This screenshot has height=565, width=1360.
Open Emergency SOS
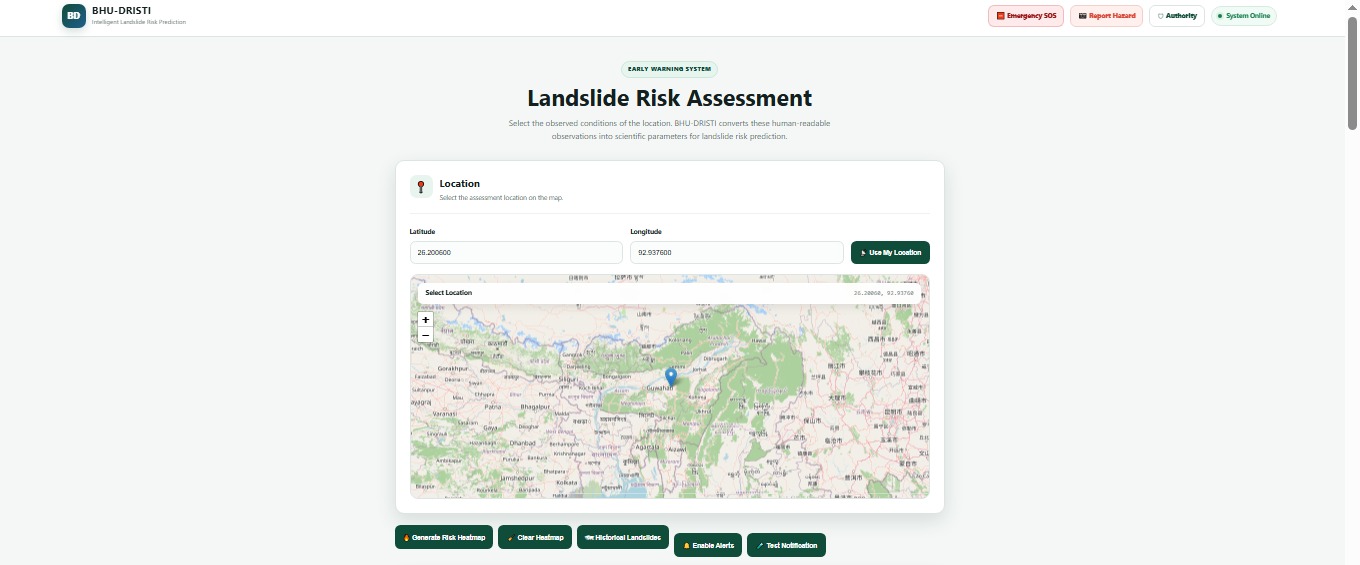[1026, 16]
